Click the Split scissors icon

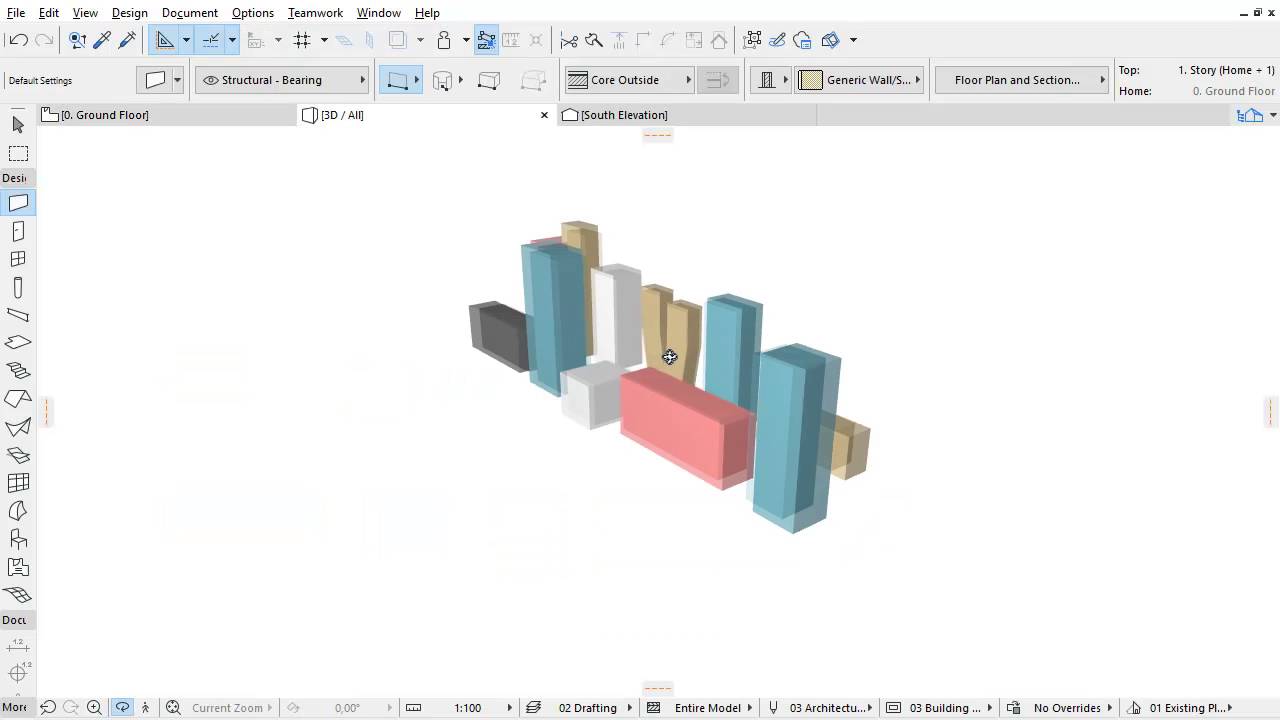pos(569,40)
